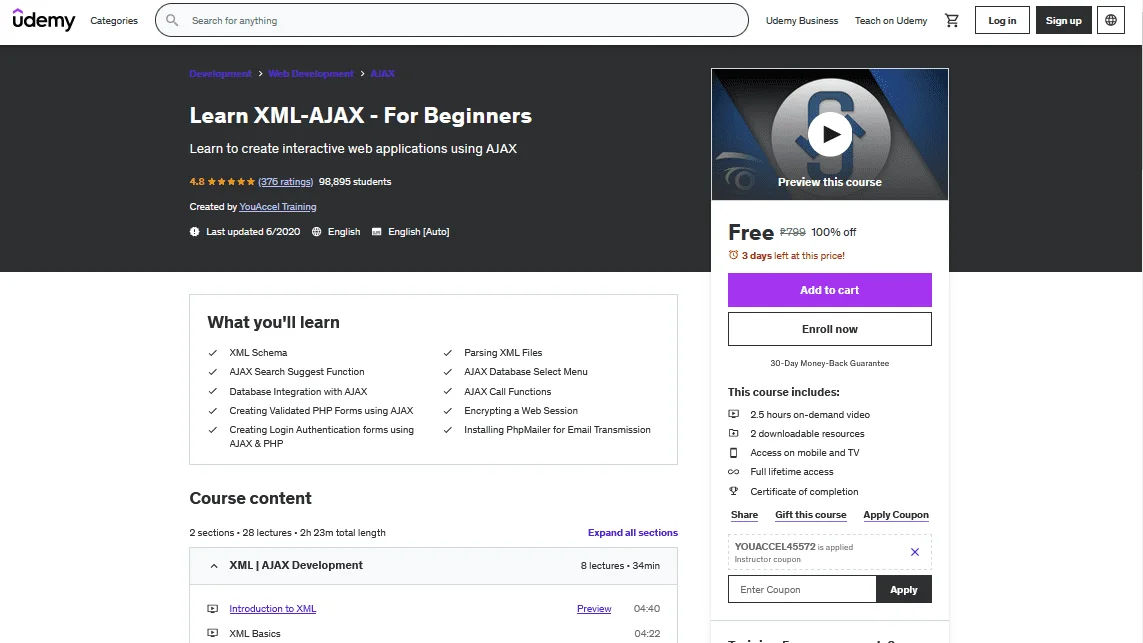Open the Categories menu
1143x643 pixels.
pos(114,20)
